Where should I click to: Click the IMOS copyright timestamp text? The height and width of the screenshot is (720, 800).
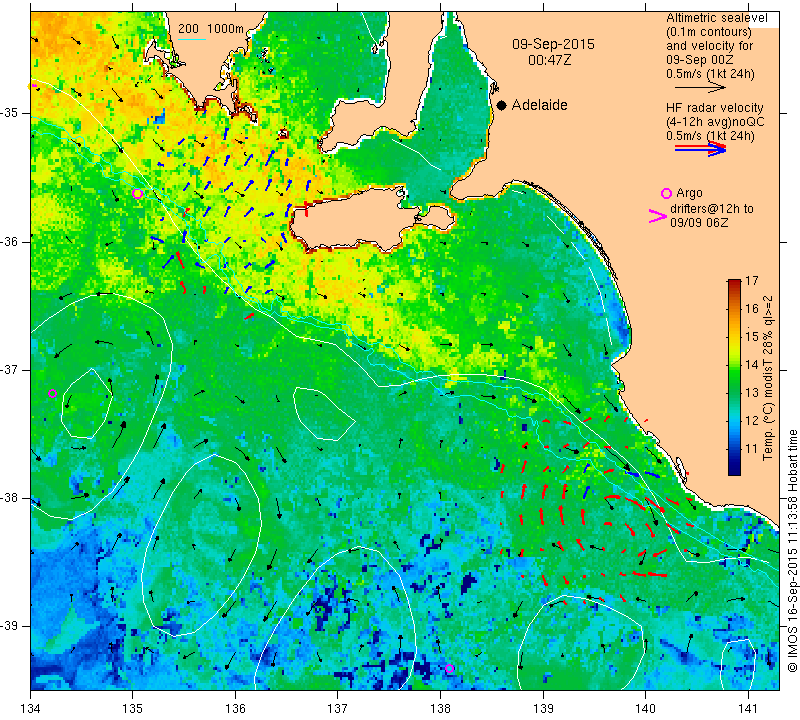click(x=792, y=550)
